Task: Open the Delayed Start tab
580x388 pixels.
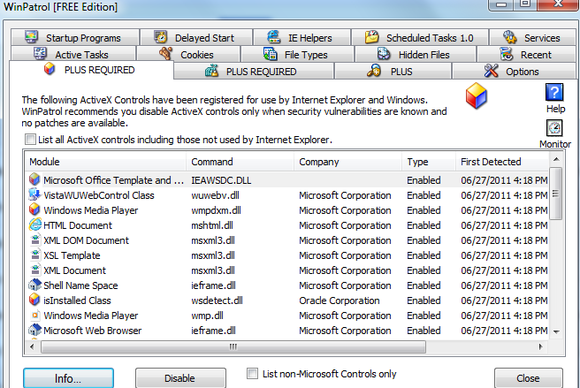Action: tap(196, 37)
